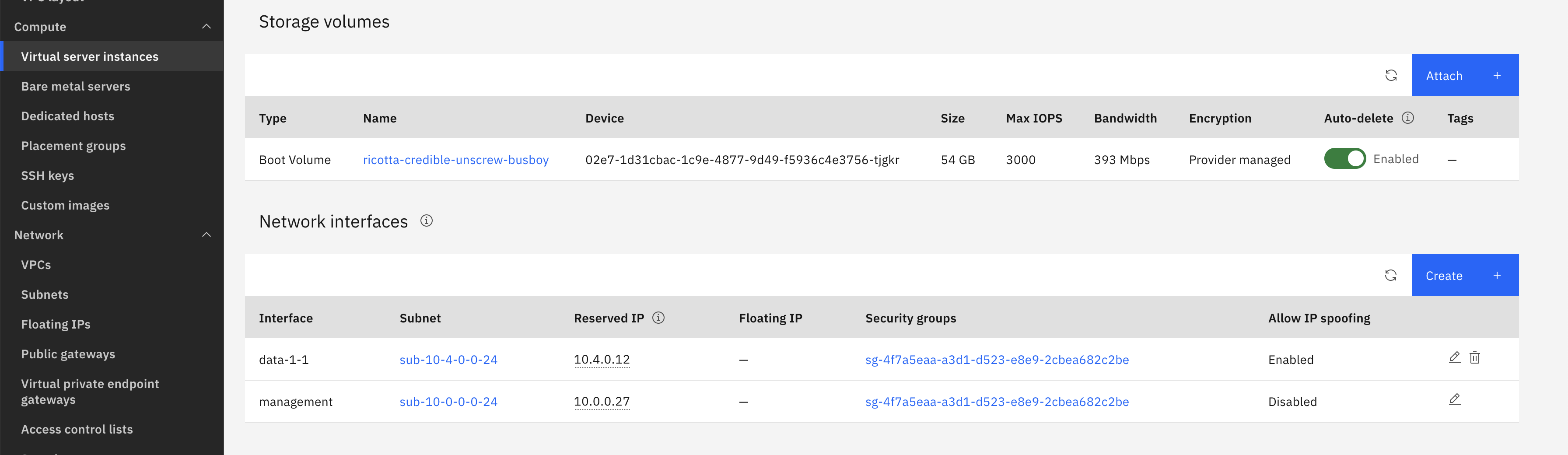Go to Floating IPs page
This screenshot has width=1568, height=455.
click(x=56, y=324)
